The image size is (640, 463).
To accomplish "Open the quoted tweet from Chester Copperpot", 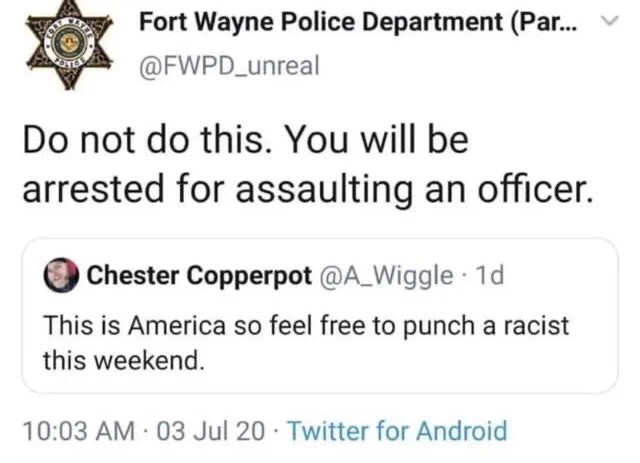I will point(320,316).
